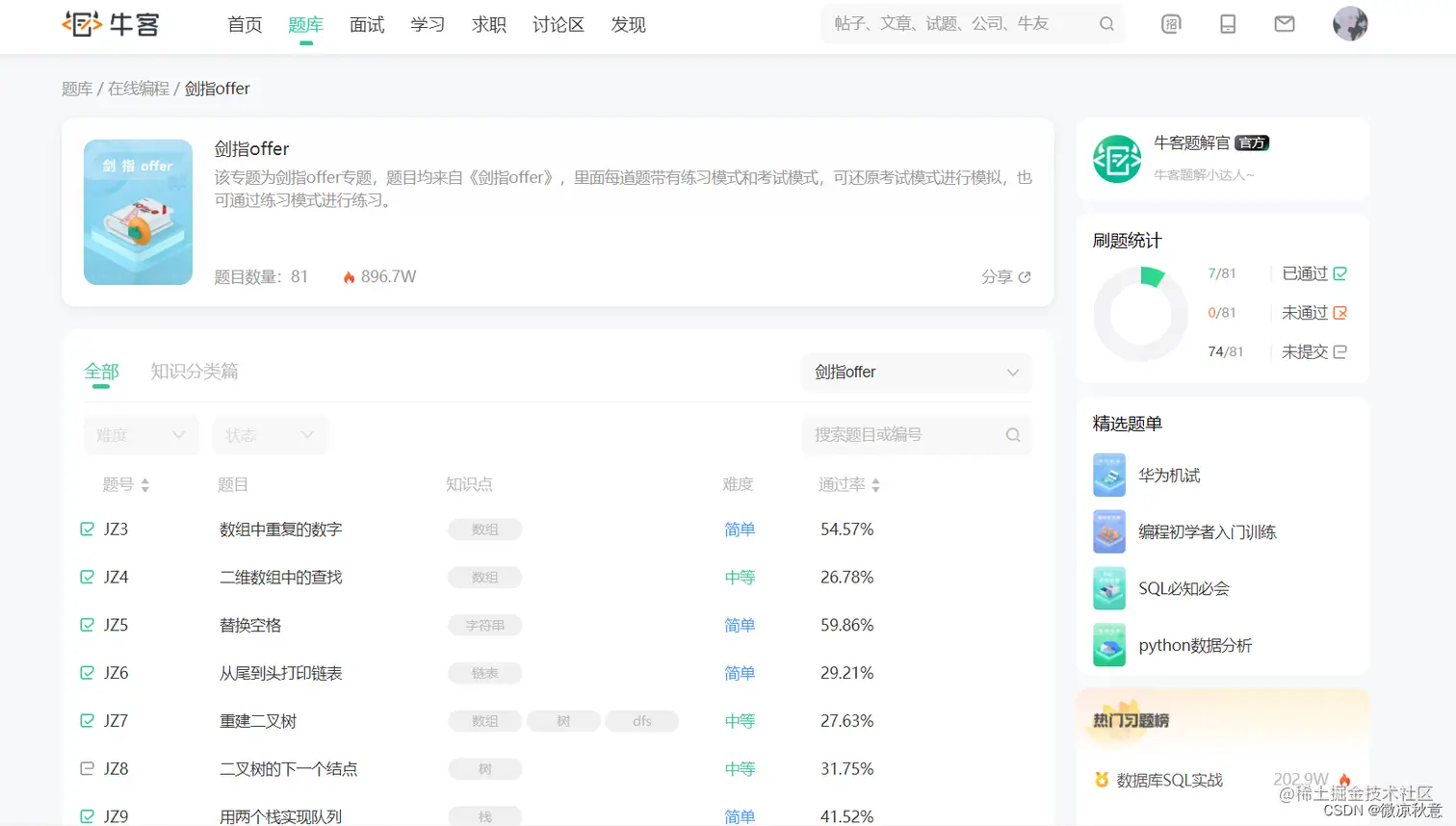
Task: Click the share icon on 剑指offer card
Action: (x=1025, y=277)
